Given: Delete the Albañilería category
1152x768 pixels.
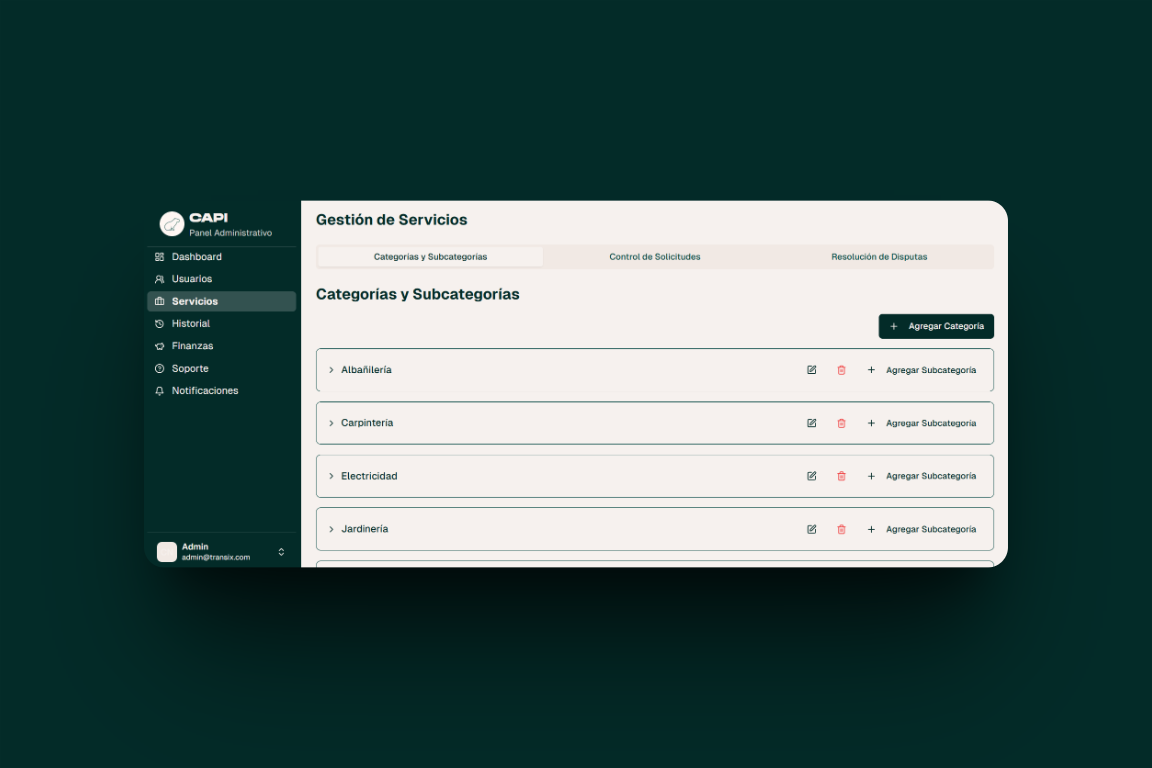Looking at the screenshot, I should (x=841, y=370).
